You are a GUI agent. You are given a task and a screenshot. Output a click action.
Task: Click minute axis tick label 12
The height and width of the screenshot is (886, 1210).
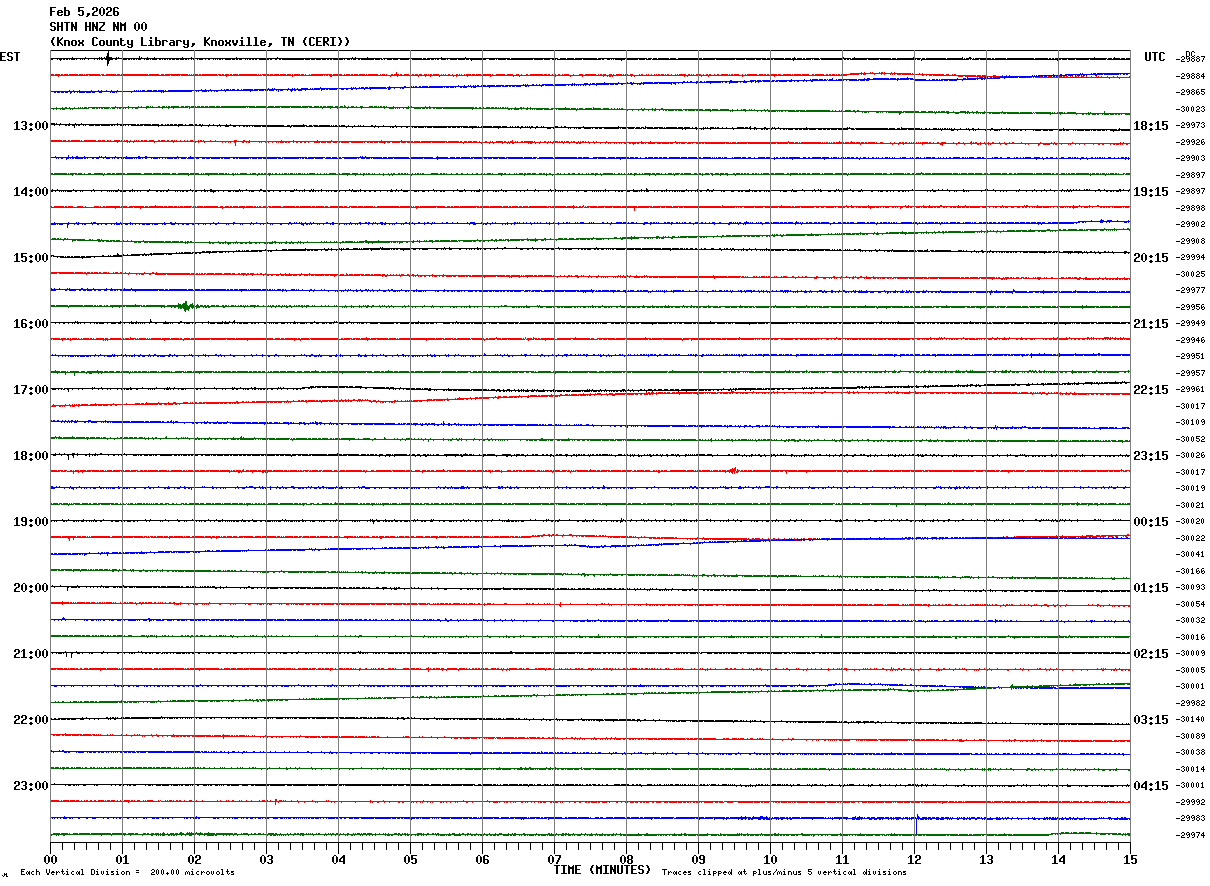tap(914, 859)
